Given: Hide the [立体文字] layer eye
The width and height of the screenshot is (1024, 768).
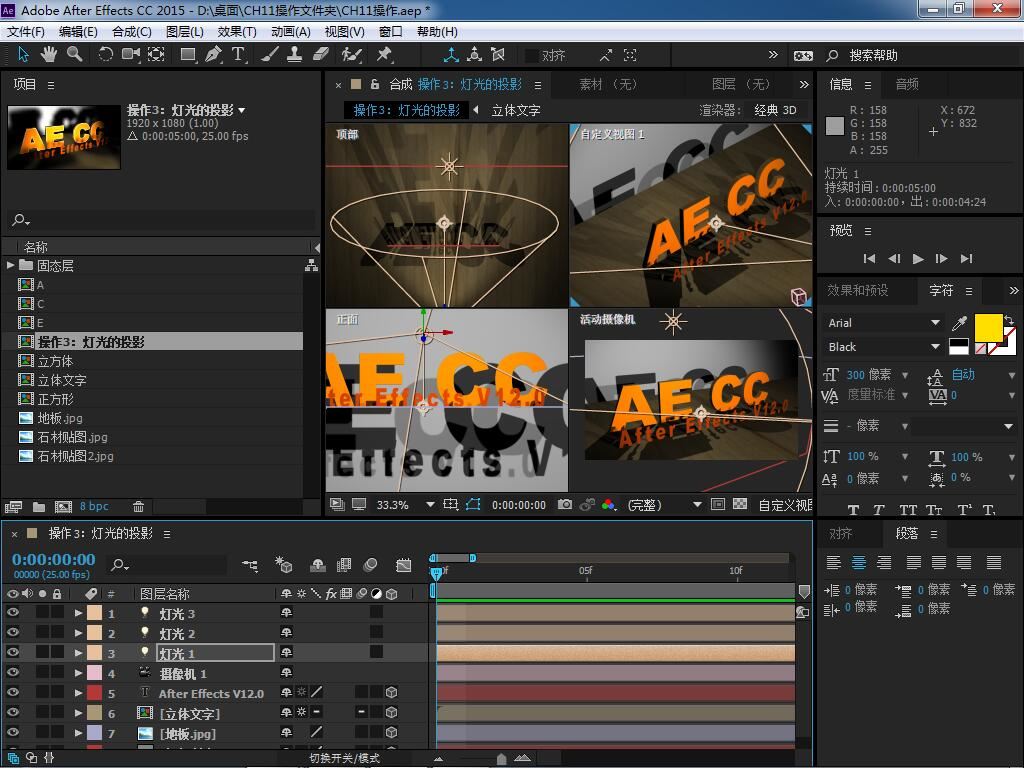Looking at the screenshot, I should pyautogui.click(x=12, y=712).
